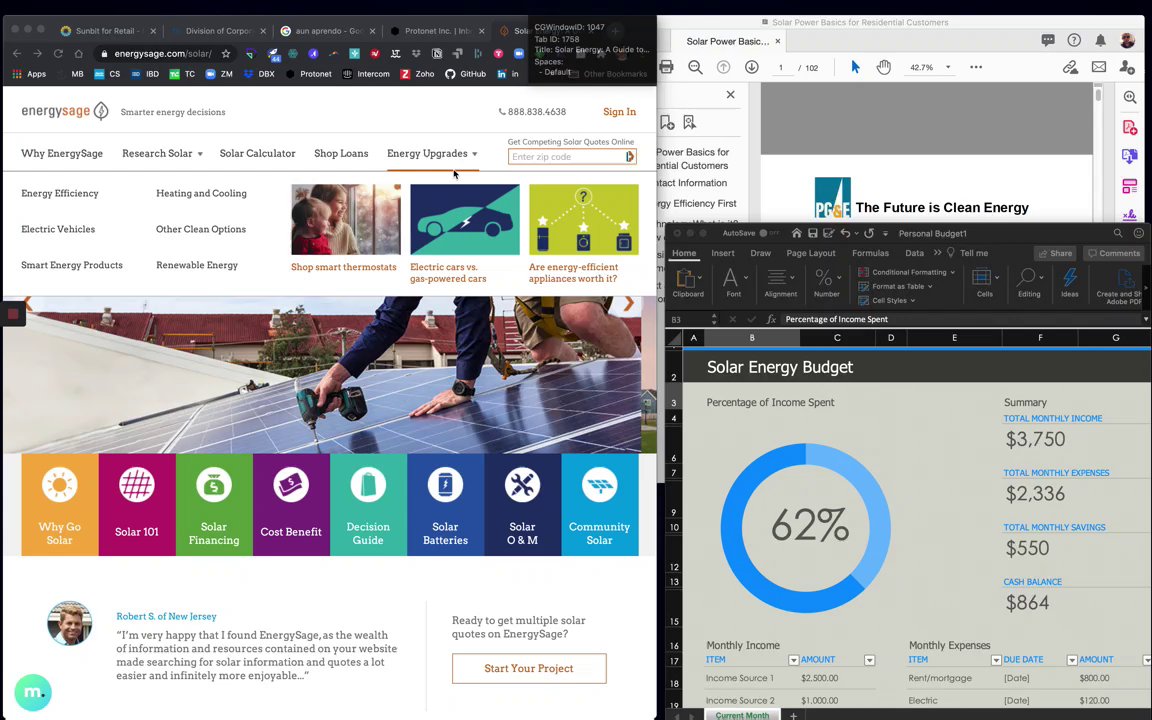1152x720 pixels.
Task: Open Conditional Formatting dropdown in Excel
Action: pos(907,272)
